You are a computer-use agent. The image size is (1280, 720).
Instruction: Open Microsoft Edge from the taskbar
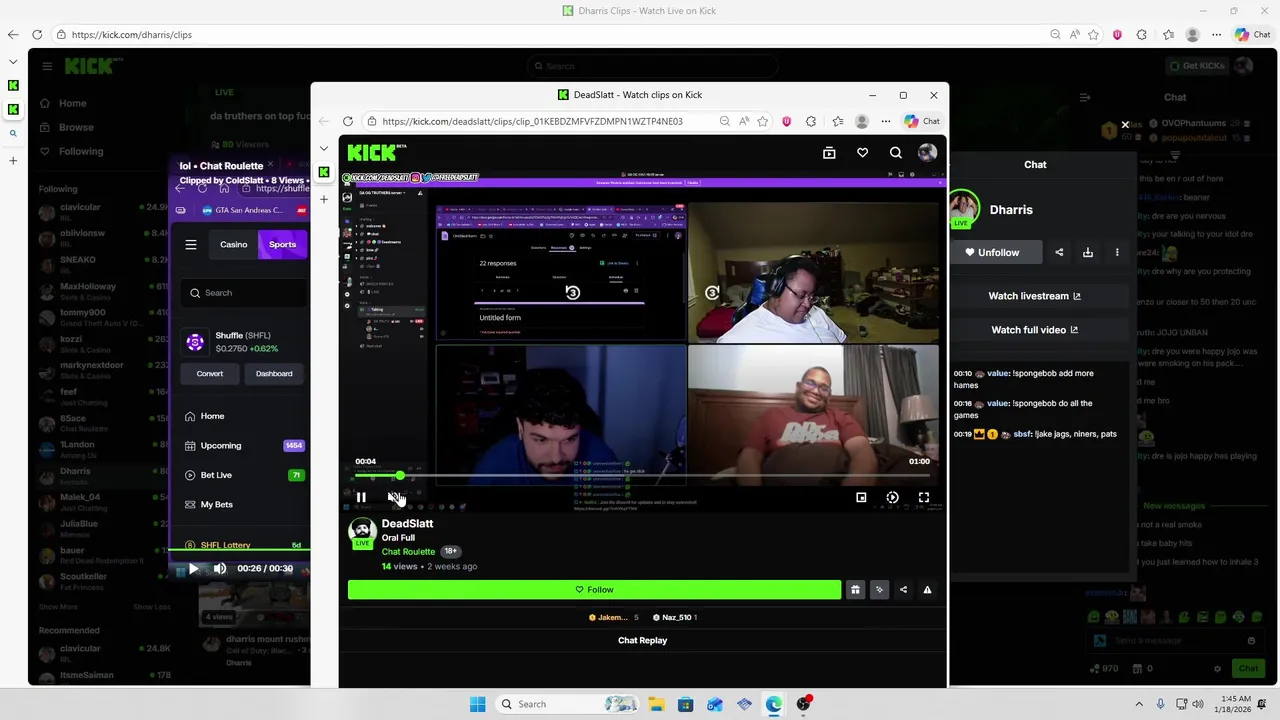(774, 704)
